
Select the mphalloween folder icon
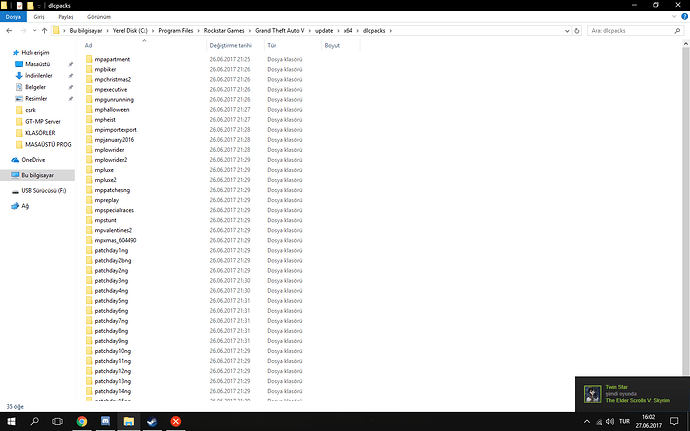tap(89, 110)
